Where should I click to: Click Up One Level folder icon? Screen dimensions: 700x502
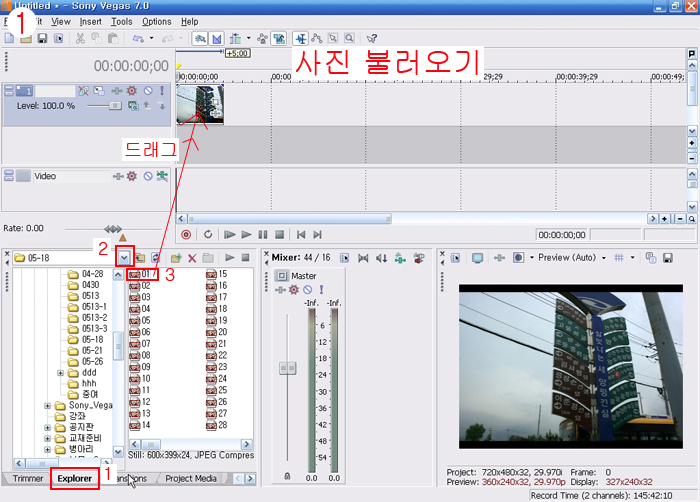pos(140,258)
